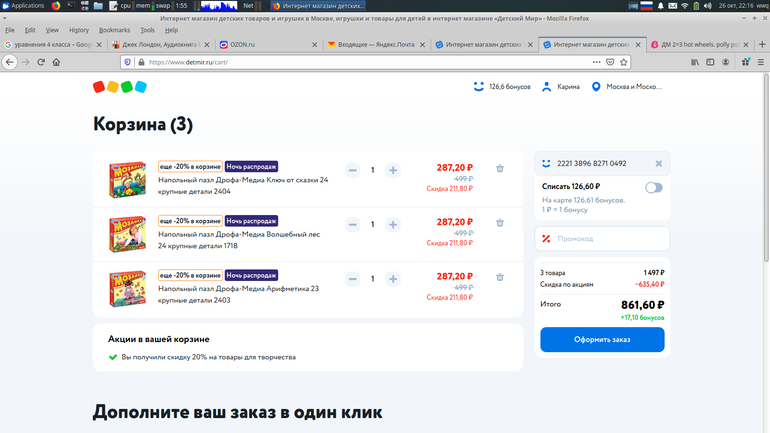Image resolution: width=770 pixels, height=433 pixels.
Task: Open the Firefox hamburger menu
Action: (758, 62)
